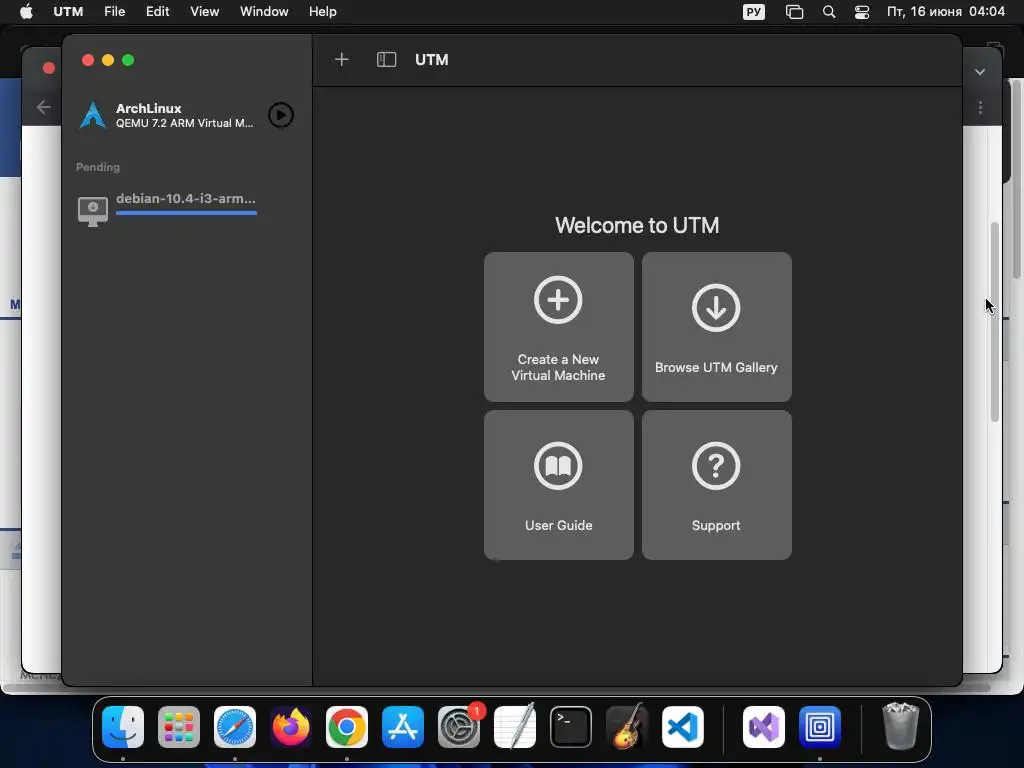Click the background window's vertical scrollbar
The height and width of the screenshot is (768, 1024).
coord(995,322)
